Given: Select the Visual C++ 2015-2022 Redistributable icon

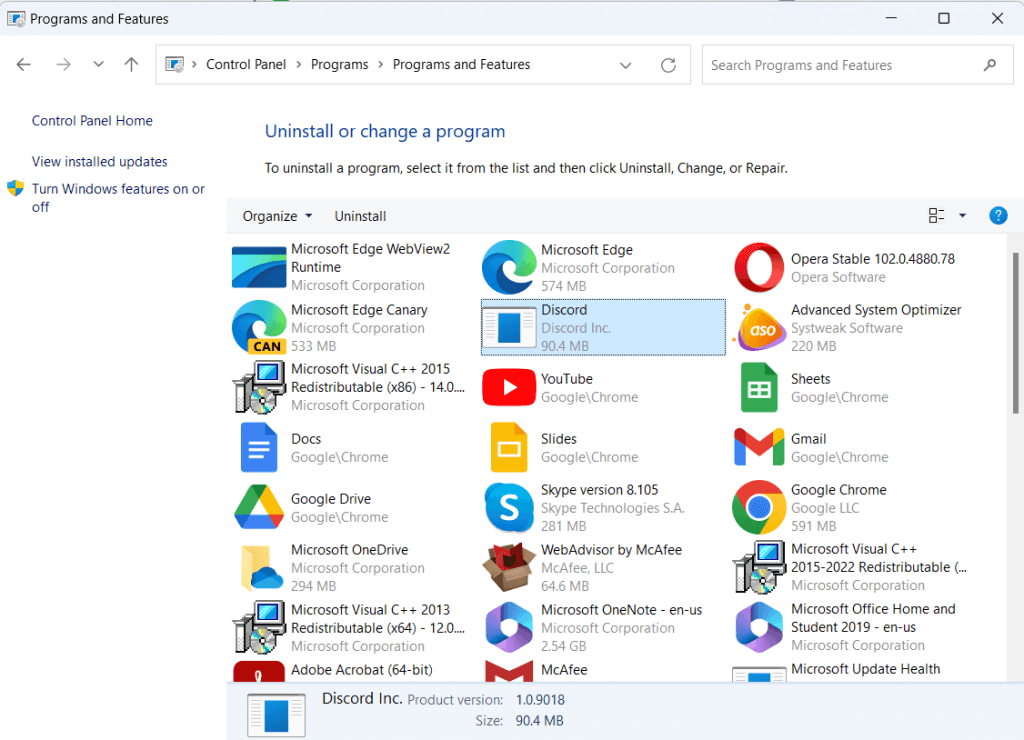Looking at the screenshot, I should (759, 567).
